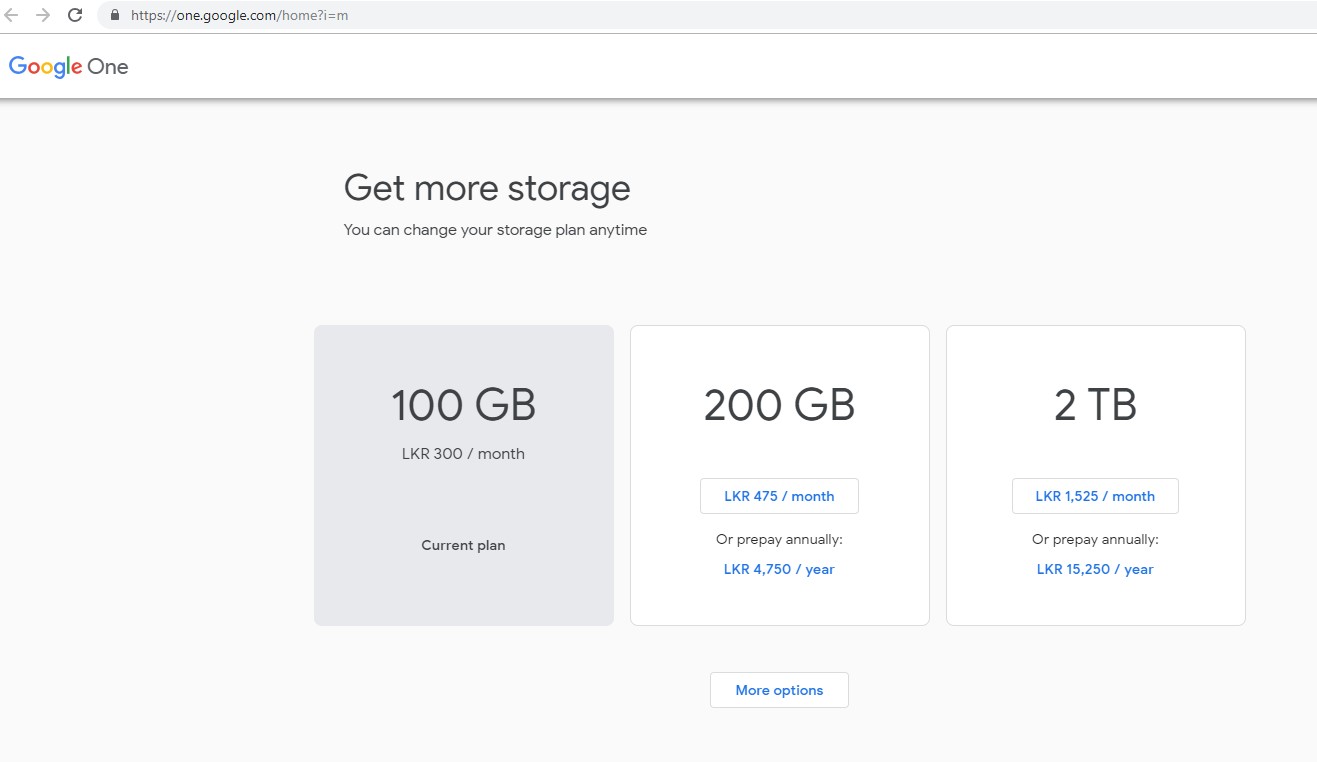Click the 200 GB plan heading
This screenshot has width=1317, height=762.
tap(779, 405)
